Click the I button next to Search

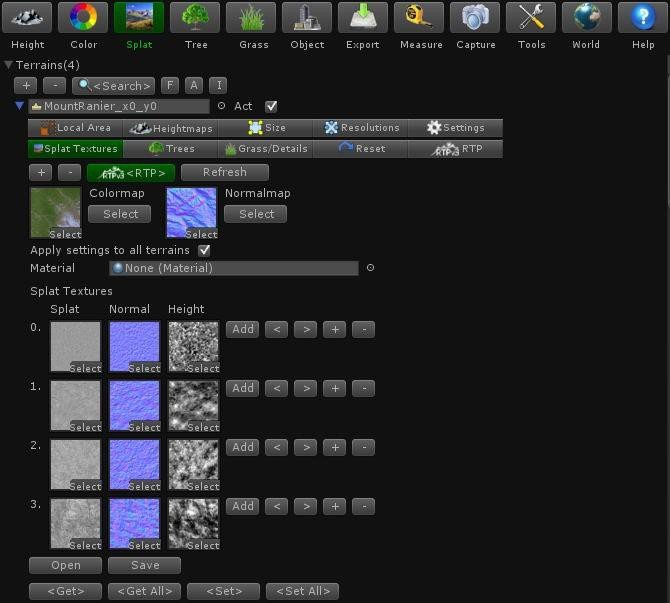click(x=218, y=85)
